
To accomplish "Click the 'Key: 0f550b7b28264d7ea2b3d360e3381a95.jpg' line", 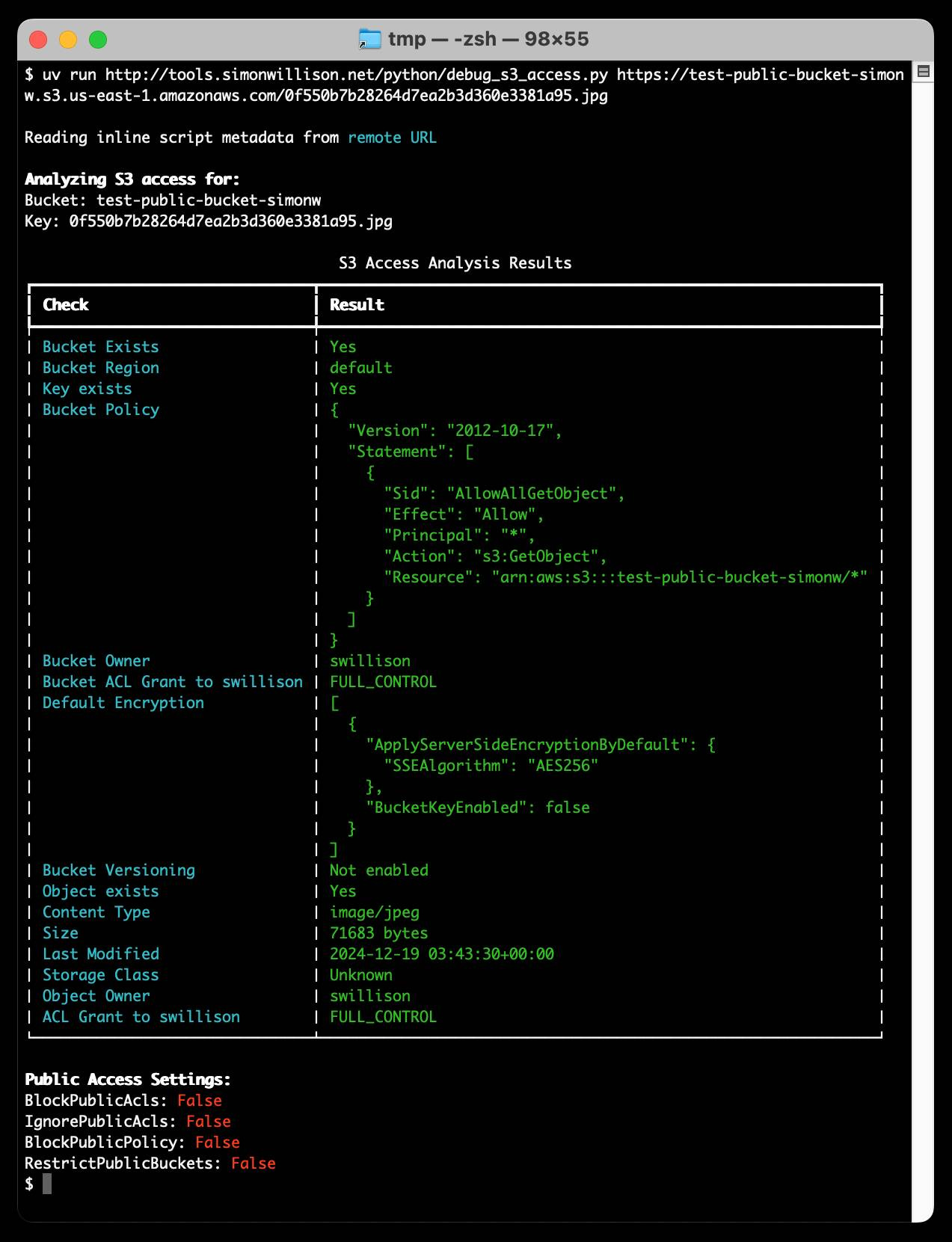I will tap(209, 221).
